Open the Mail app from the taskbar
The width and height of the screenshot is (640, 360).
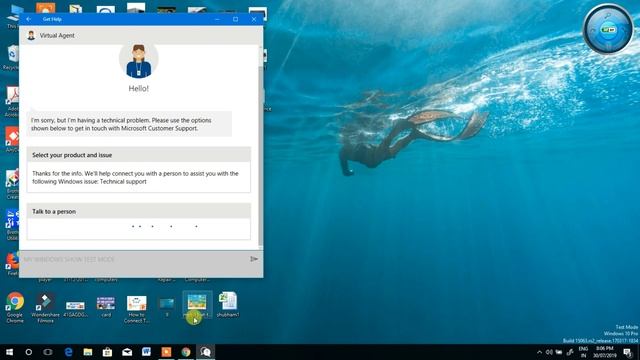click(127, 352)
